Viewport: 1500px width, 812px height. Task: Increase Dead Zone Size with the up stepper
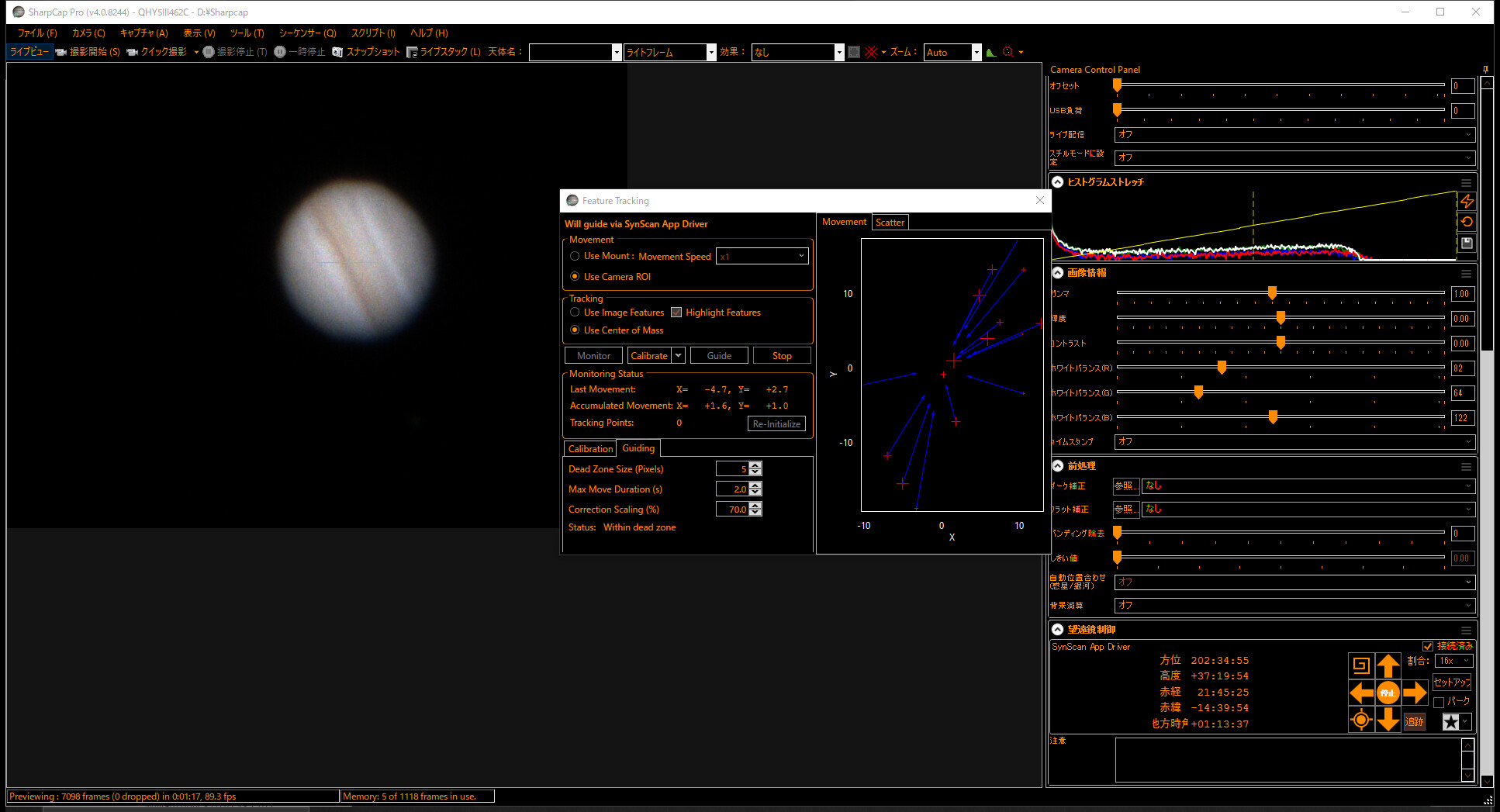755,465
